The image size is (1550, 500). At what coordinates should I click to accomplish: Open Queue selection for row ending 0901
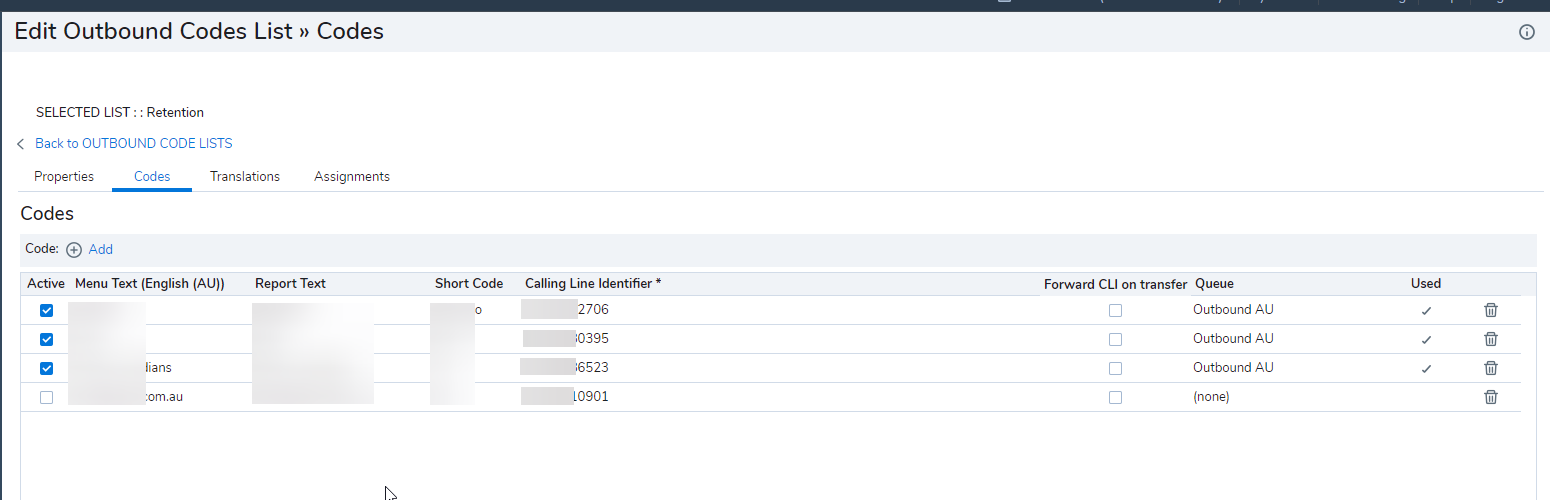1211,397
